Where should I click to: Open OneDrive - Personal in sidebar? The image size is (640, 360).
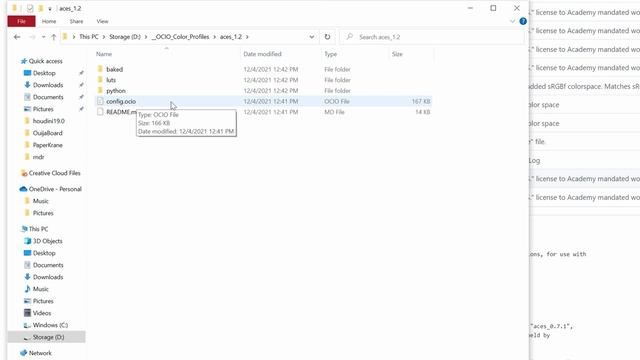tap(55, 189)
